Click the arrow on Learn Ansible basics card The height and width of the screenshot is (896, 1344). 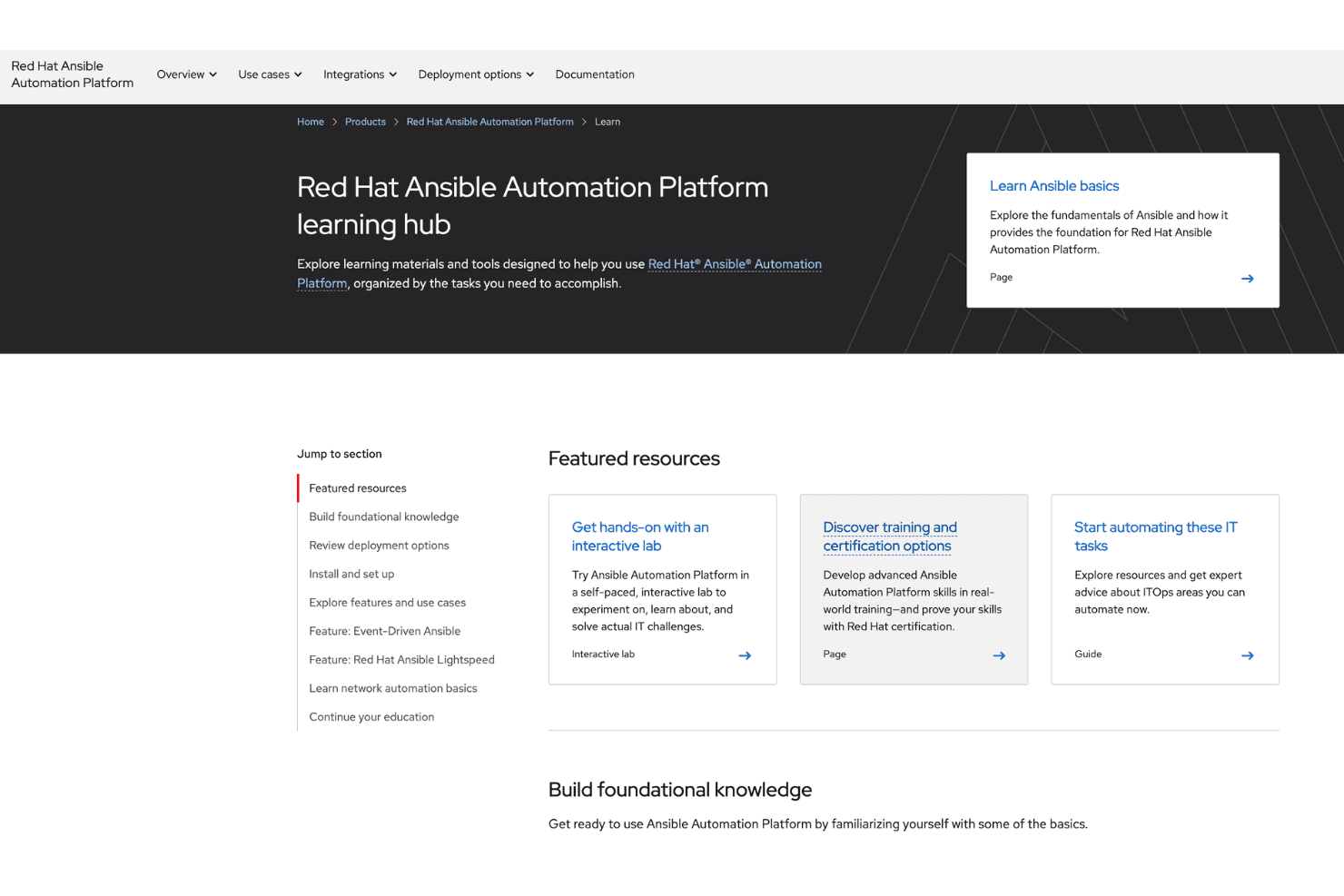1247,279
